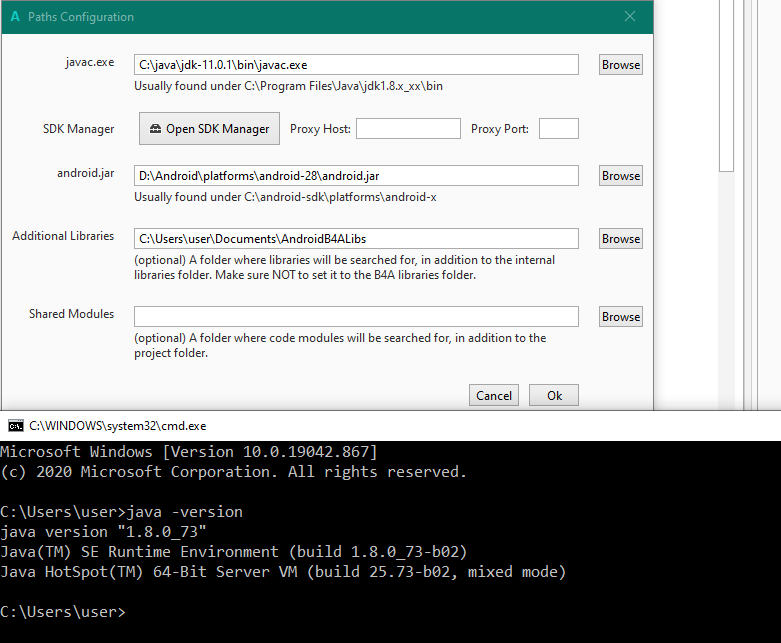Focus the android.jar path field
781x643 pixels.
tap(356, 176)
